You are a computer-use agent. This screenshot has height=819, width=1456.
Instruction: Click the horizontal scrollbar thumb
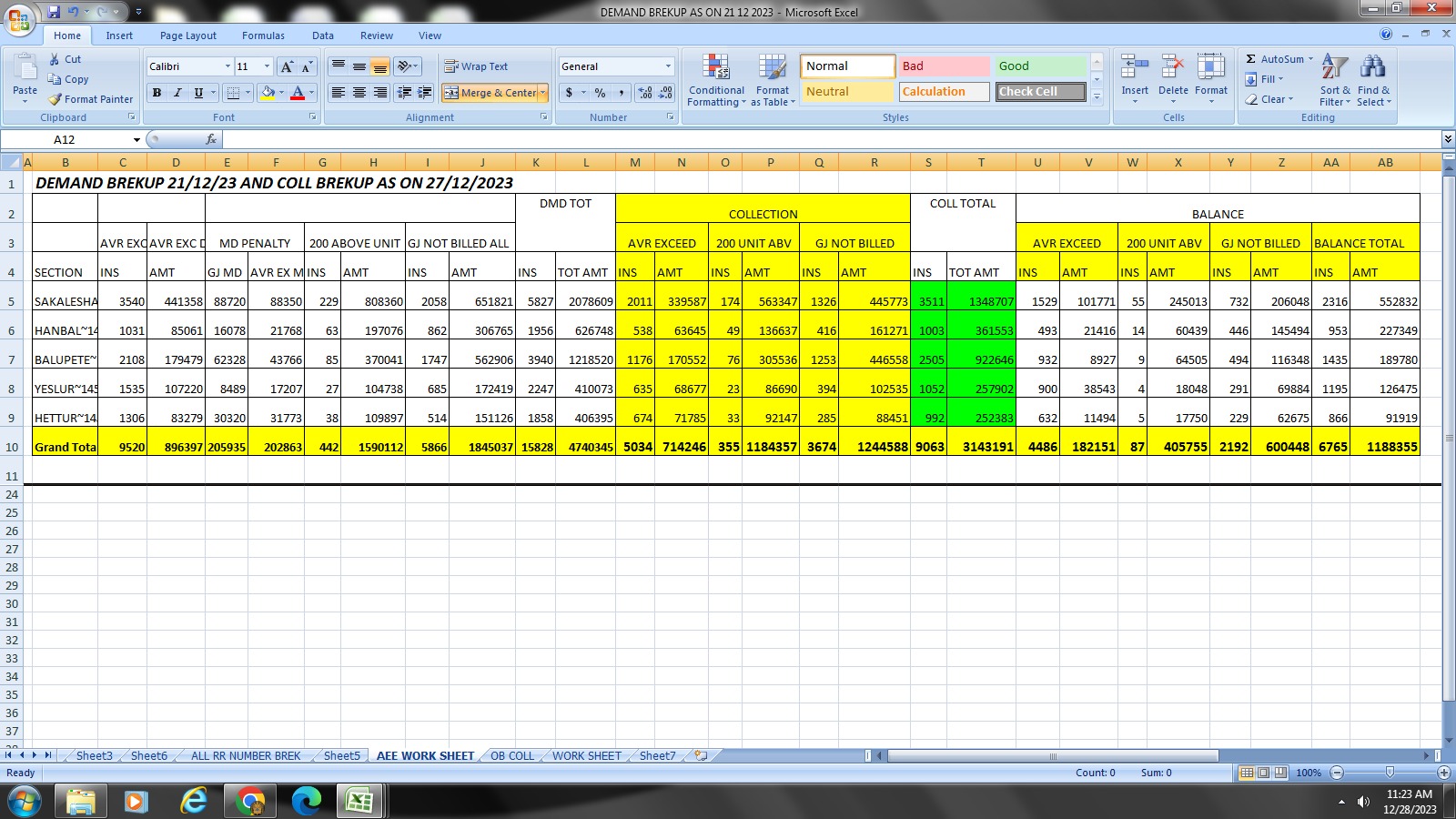(x=1053, y=755)
